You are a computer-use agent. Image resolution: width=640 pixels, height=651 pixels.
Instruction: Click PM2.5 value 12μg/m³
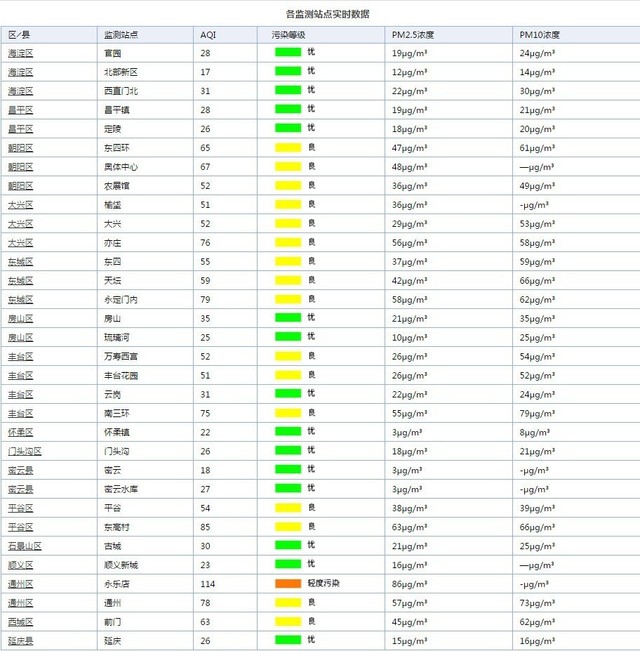(410, 72)
